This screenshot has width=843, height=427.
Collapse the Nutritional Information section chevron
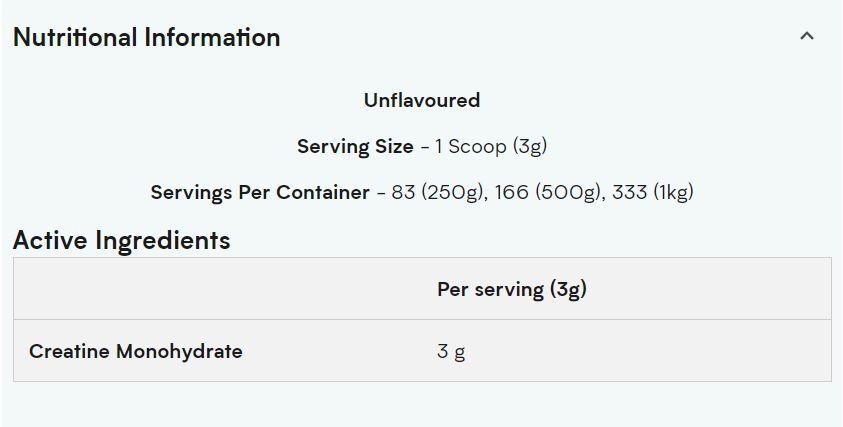[x=807, y=37]
